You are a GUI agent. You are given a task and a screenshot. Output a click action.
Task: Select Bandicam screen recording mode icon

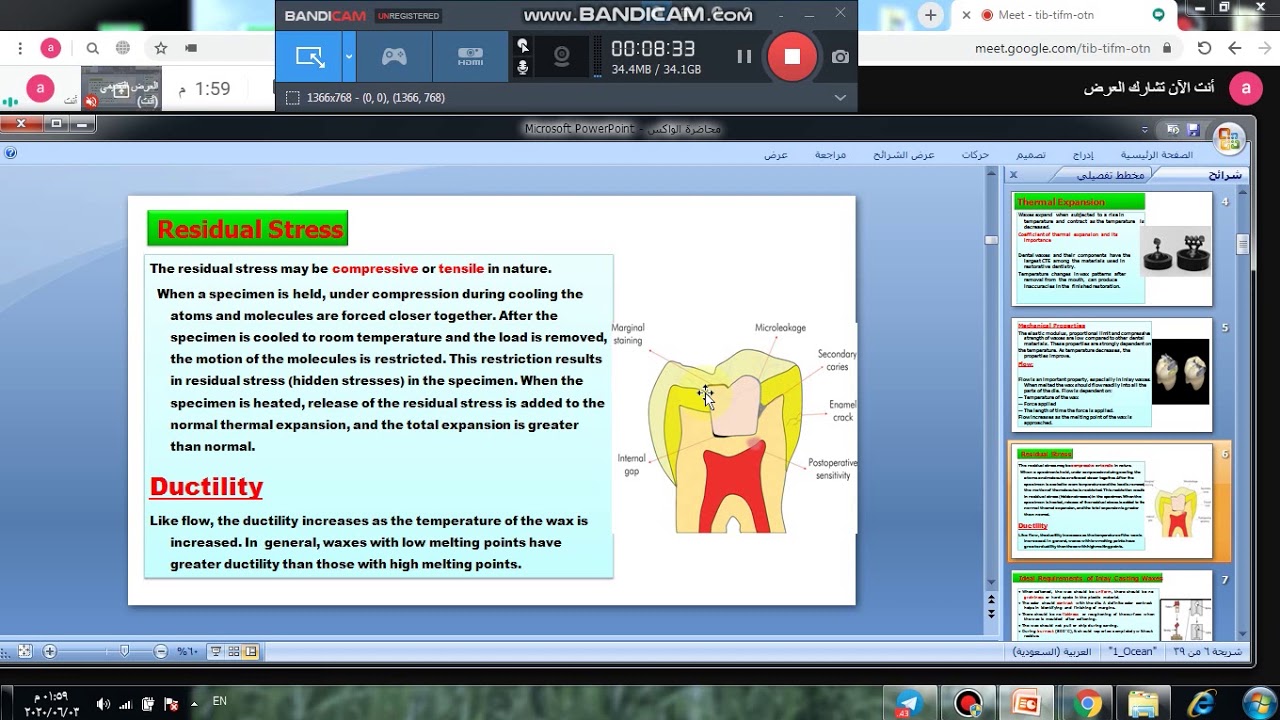pyautogui.click(x=310, y=57)
